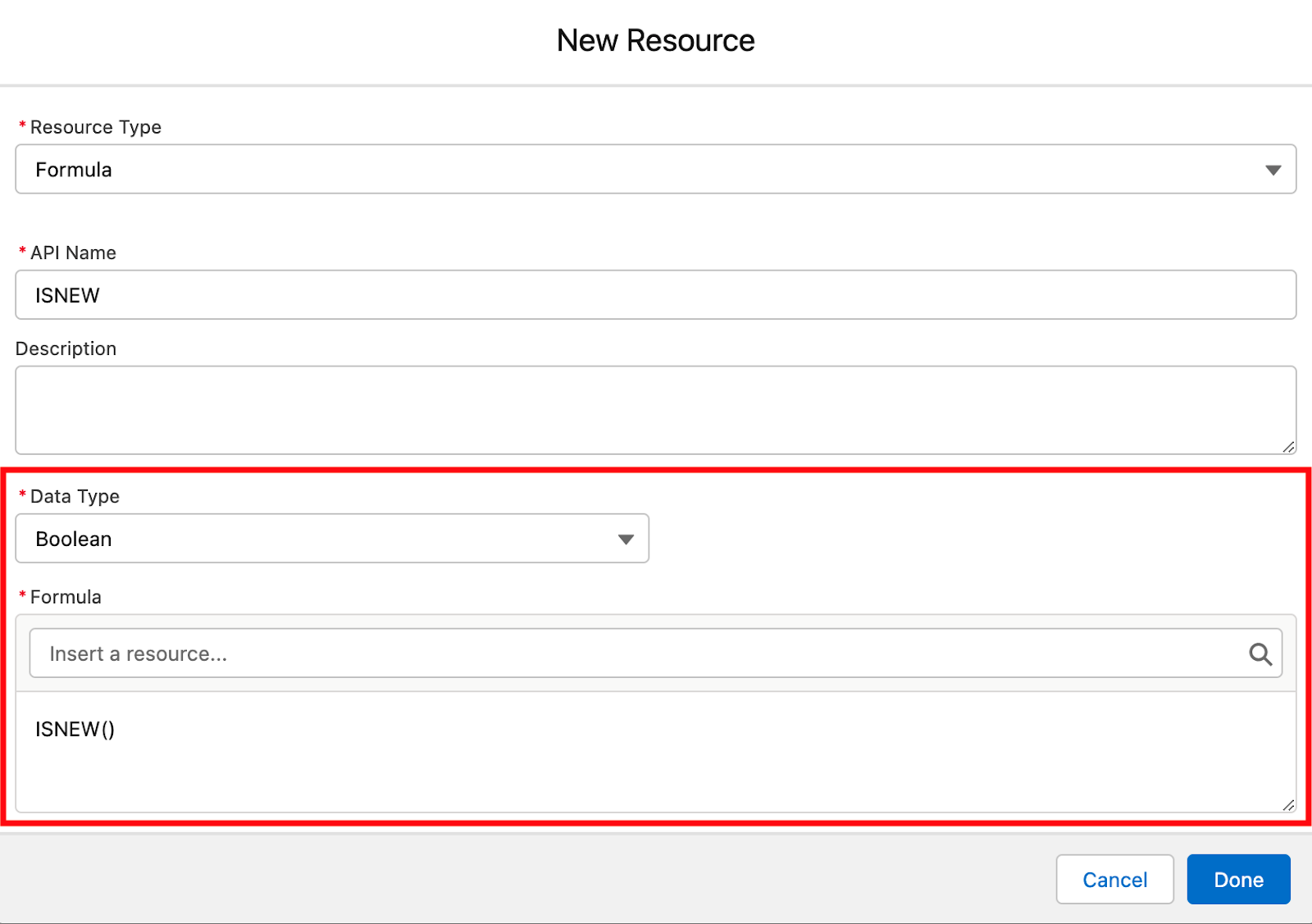Click the red asterisk beside API Name
The width and height of the screenshot is (1312, 924).
coord(22,253)
